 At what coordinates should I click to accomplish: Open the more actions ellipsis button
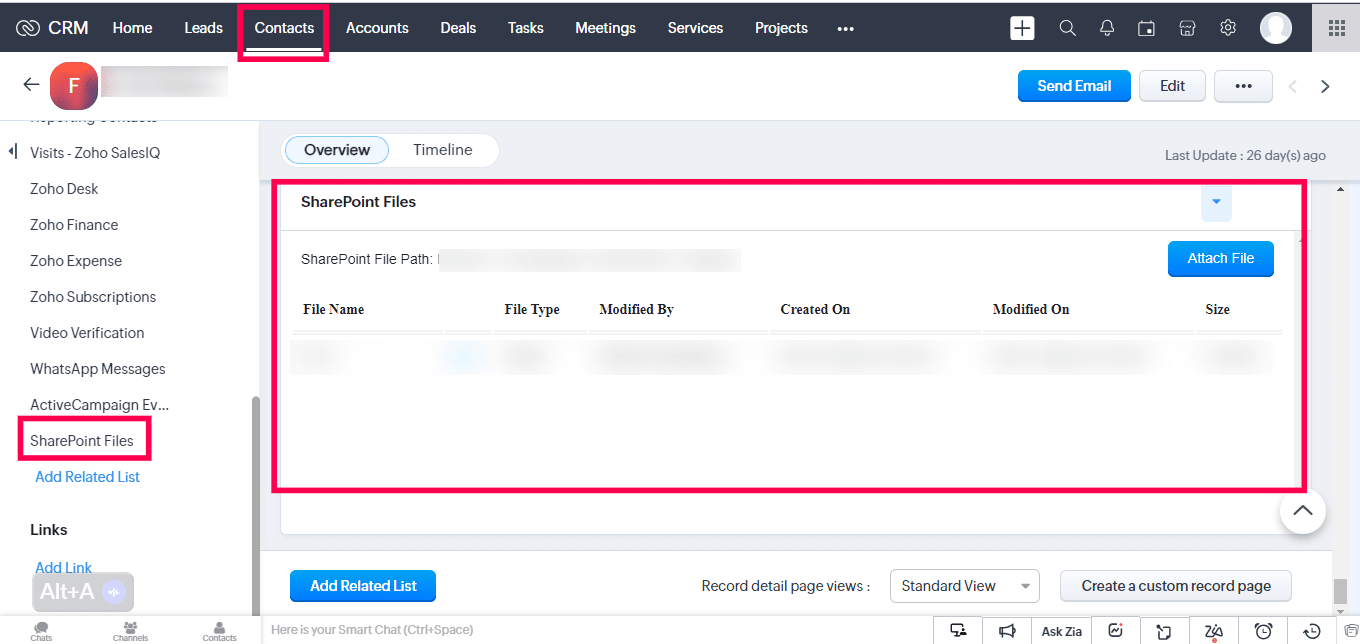1243,86
